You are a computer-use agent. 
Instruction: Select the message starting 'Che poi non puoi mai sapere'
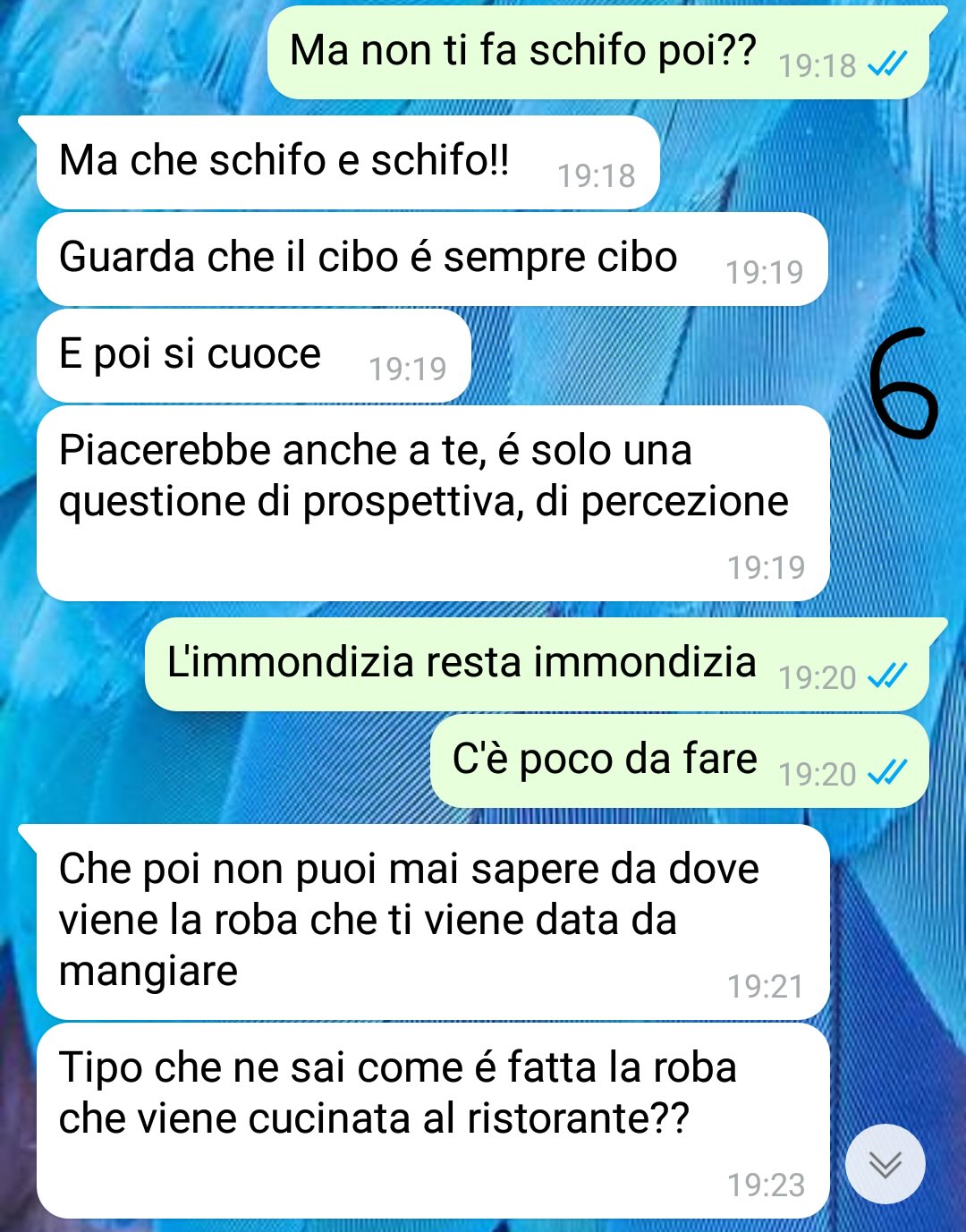[x=433, y=922]
